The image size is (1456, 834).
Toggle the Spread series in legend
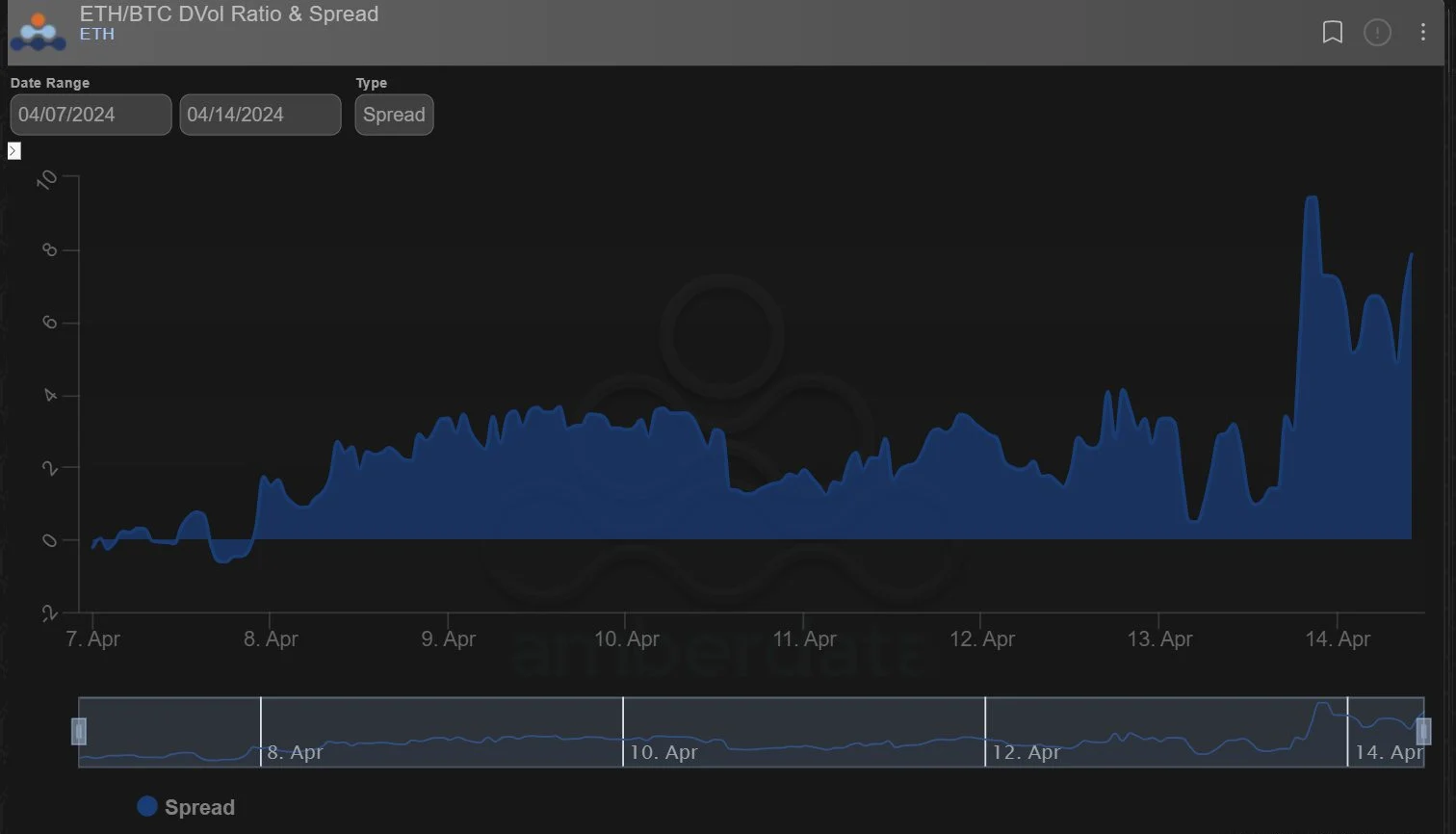187,807
